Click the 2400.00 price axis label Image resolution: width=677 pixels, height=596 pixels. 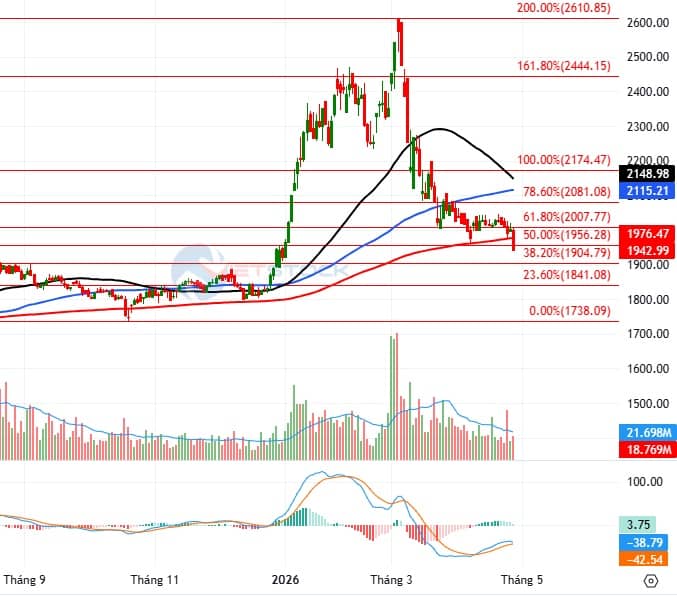pyautogui.click(x=648, y=92)
